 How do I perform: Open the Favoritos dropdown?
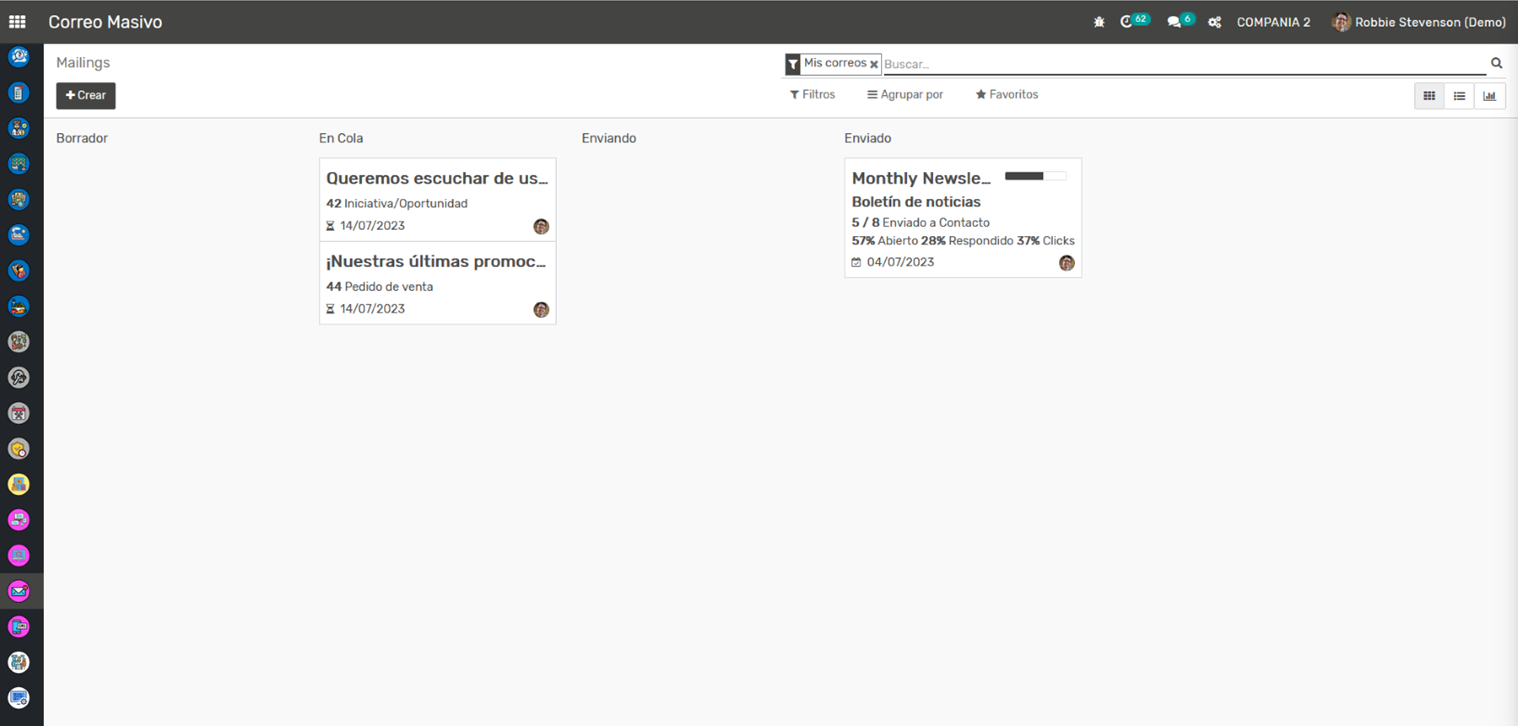pos(1007,95)
